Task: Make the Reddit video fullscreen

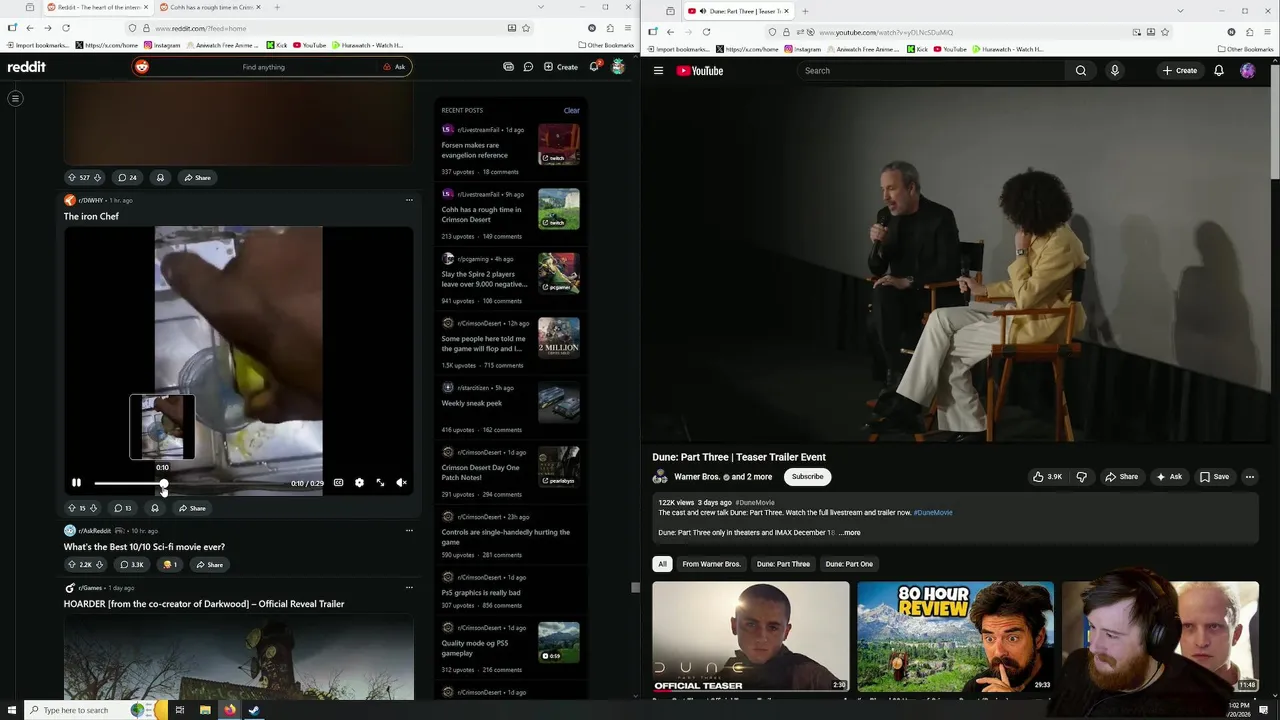Action: coord(380,483)
